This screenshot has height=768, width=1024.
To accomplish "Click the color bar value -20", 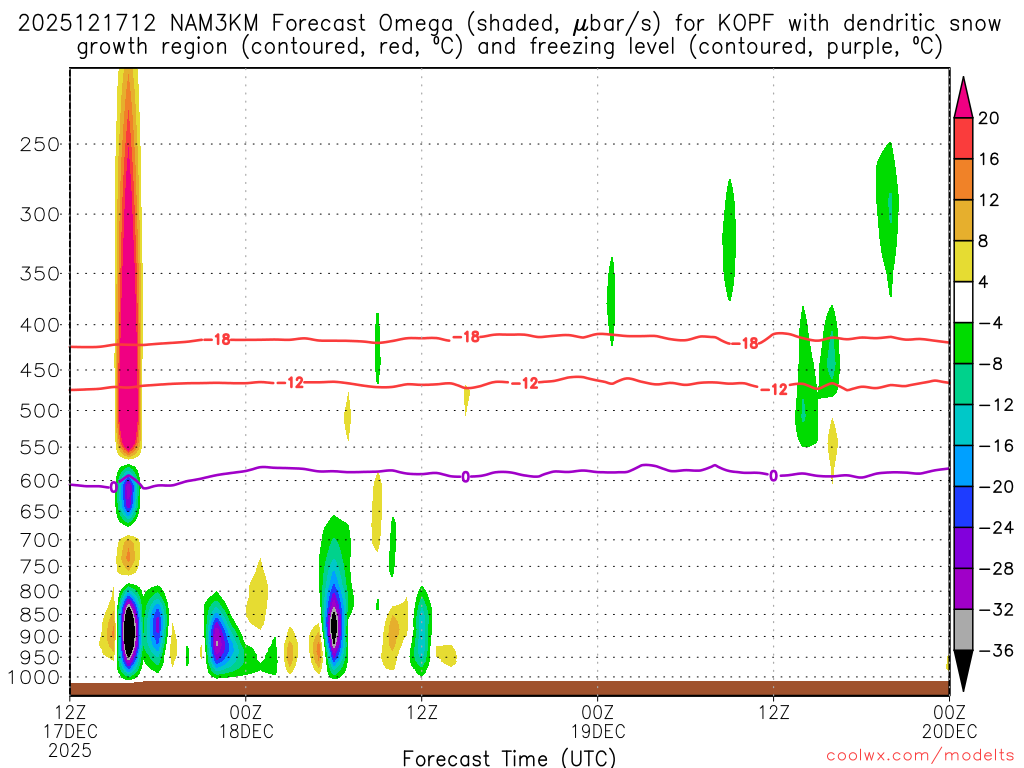I will (996, 487).
